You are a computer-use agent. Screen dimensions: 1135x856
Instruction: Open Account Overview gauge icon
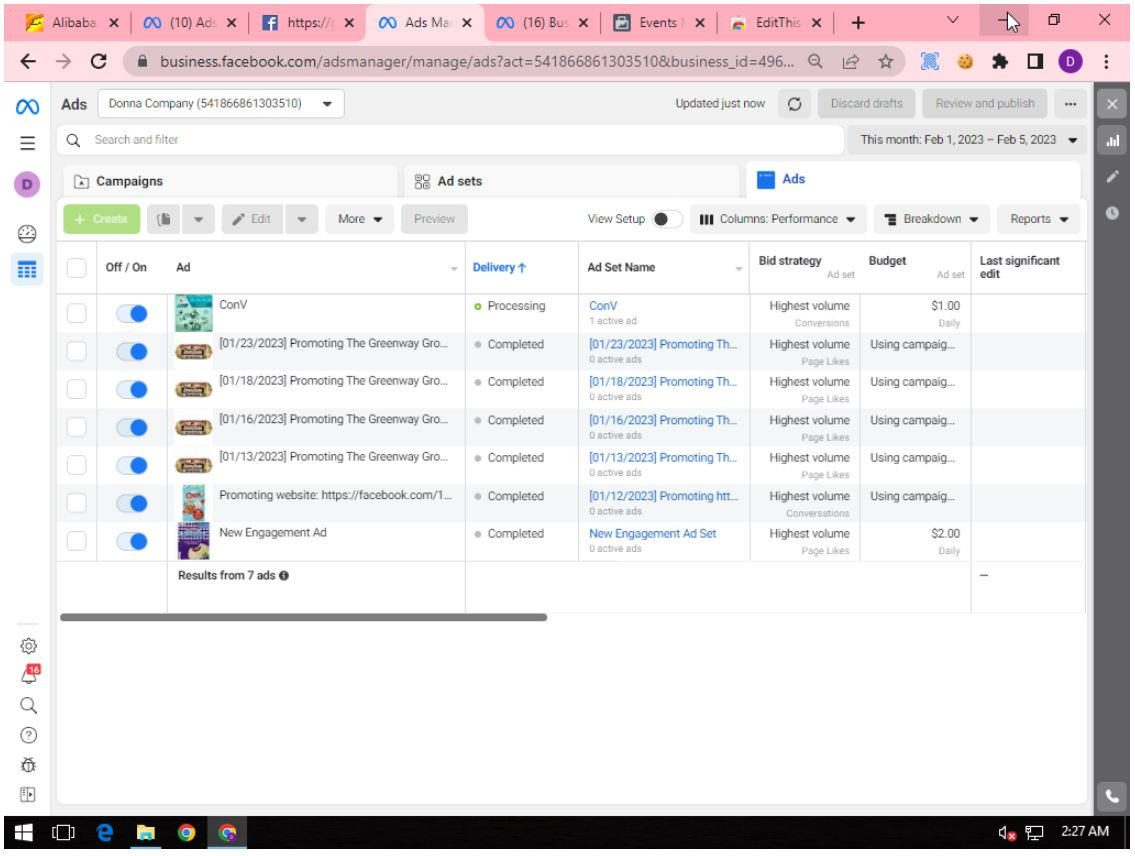coord(28,234)
